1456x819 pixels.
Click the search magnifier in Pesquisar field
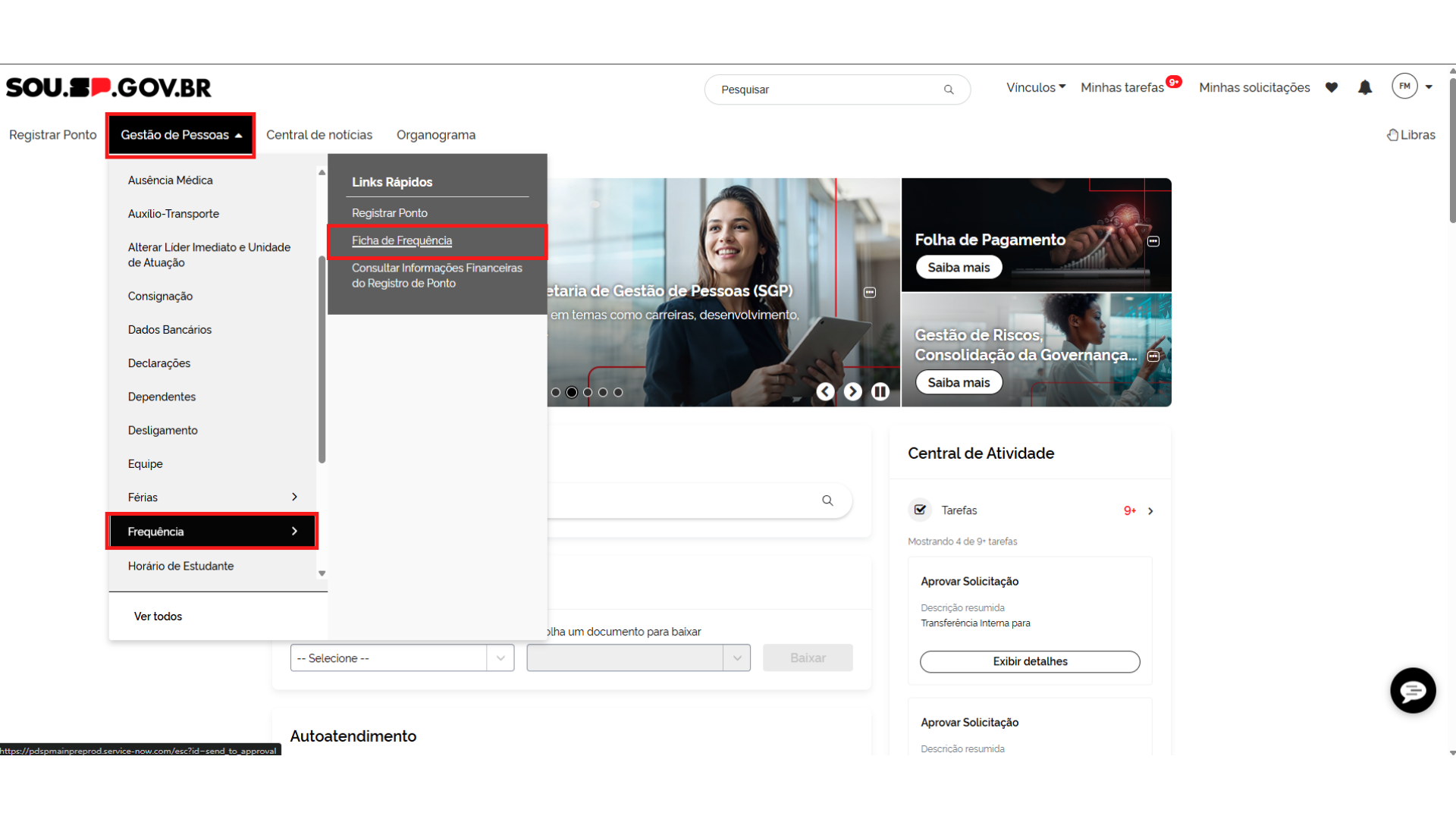tap(949, 89)
